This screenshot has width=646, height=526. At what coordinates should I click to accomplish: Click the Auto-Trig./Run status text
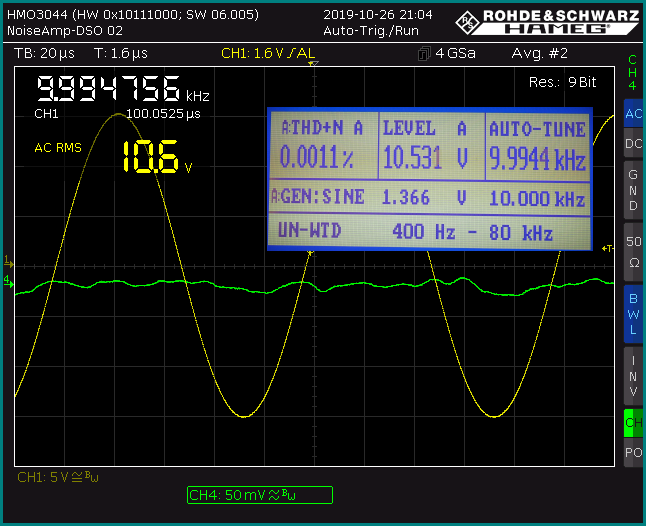pos(371,31)
